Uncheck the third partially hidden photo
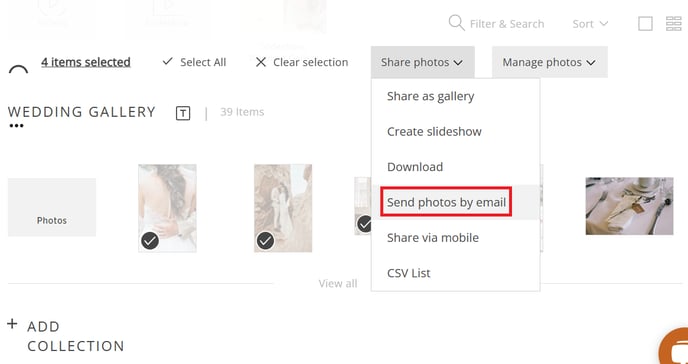 (x=364, y=224)
